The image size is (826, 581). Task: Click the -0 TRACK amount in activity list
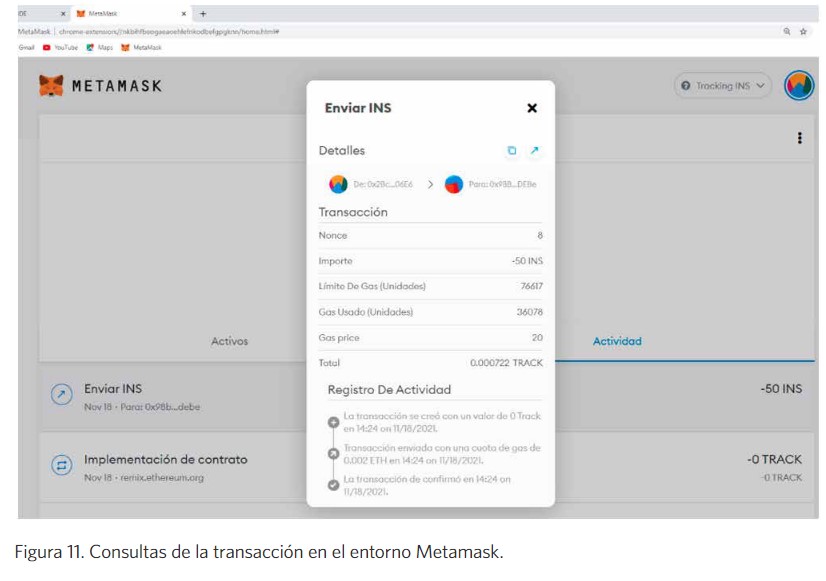(x=774, y=460)
